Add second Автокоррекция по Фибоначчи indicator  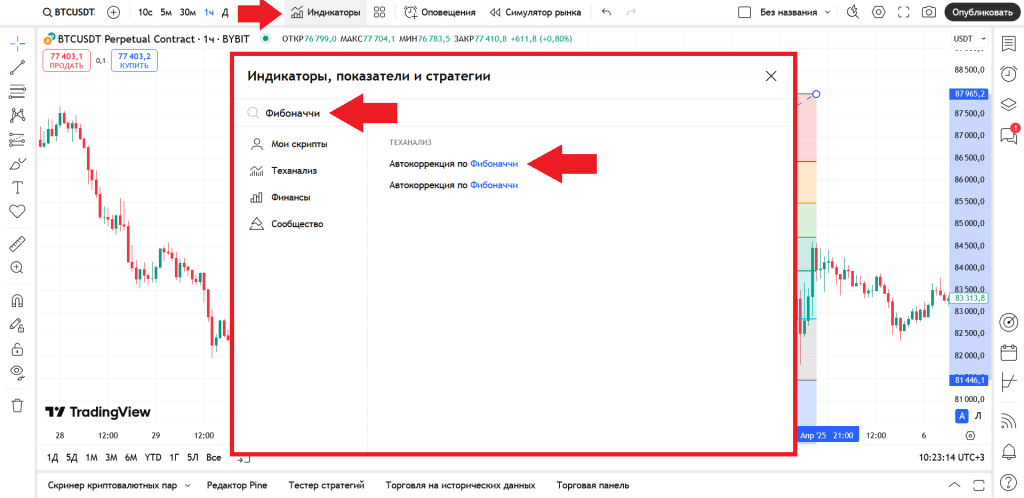(453, 185)
